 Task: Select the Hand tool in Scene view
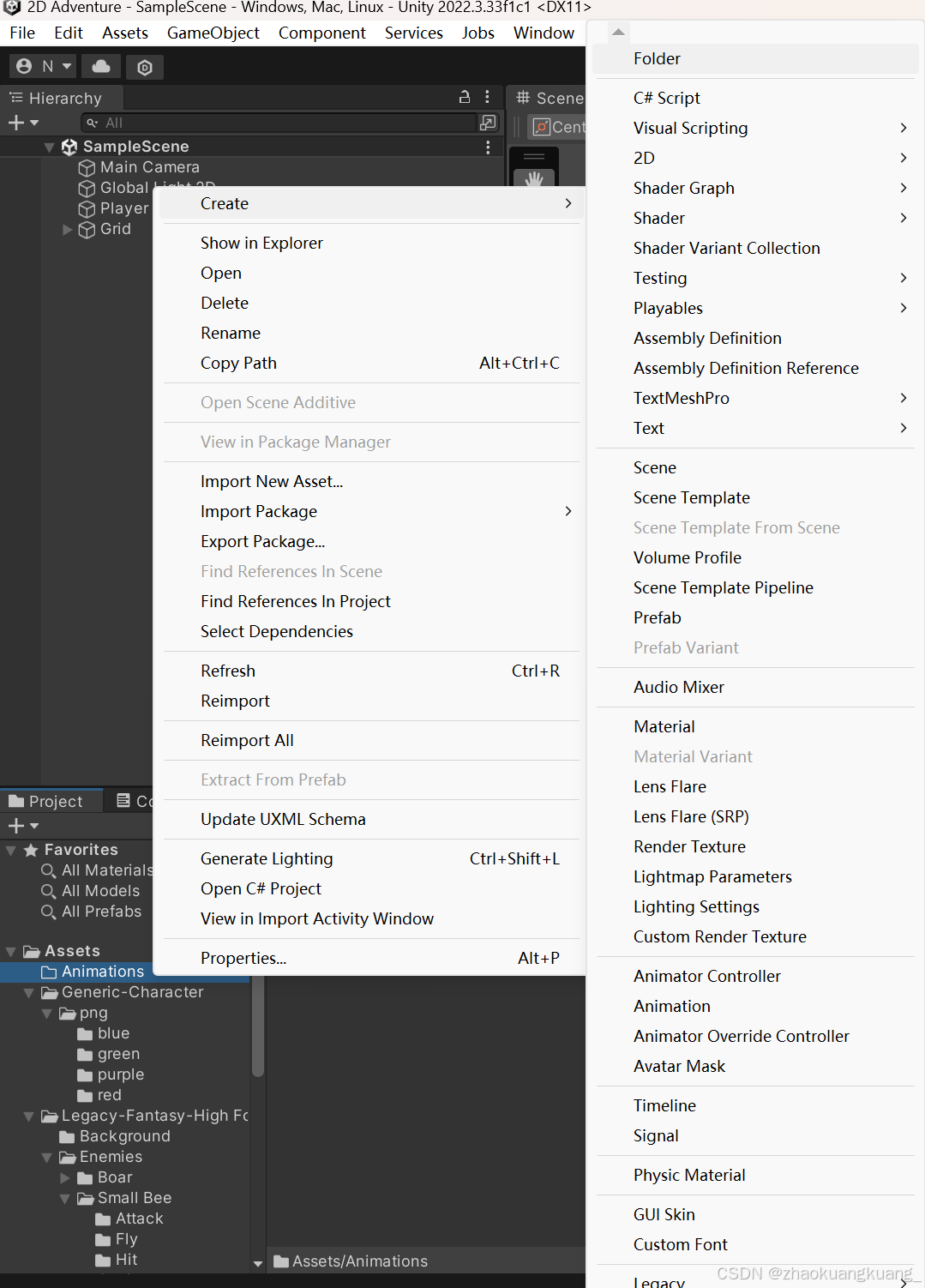tap(534, 178)
